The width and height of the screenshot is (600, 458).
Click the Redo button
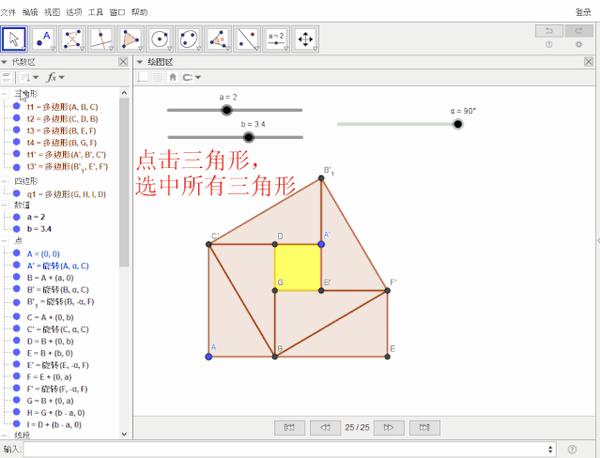point(579,31)
